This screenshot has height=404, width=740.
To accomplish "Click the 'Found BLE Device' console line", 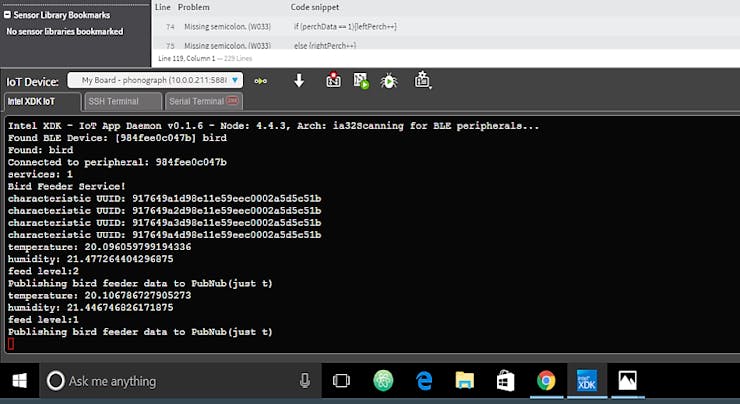I will [x=117, y=138].
